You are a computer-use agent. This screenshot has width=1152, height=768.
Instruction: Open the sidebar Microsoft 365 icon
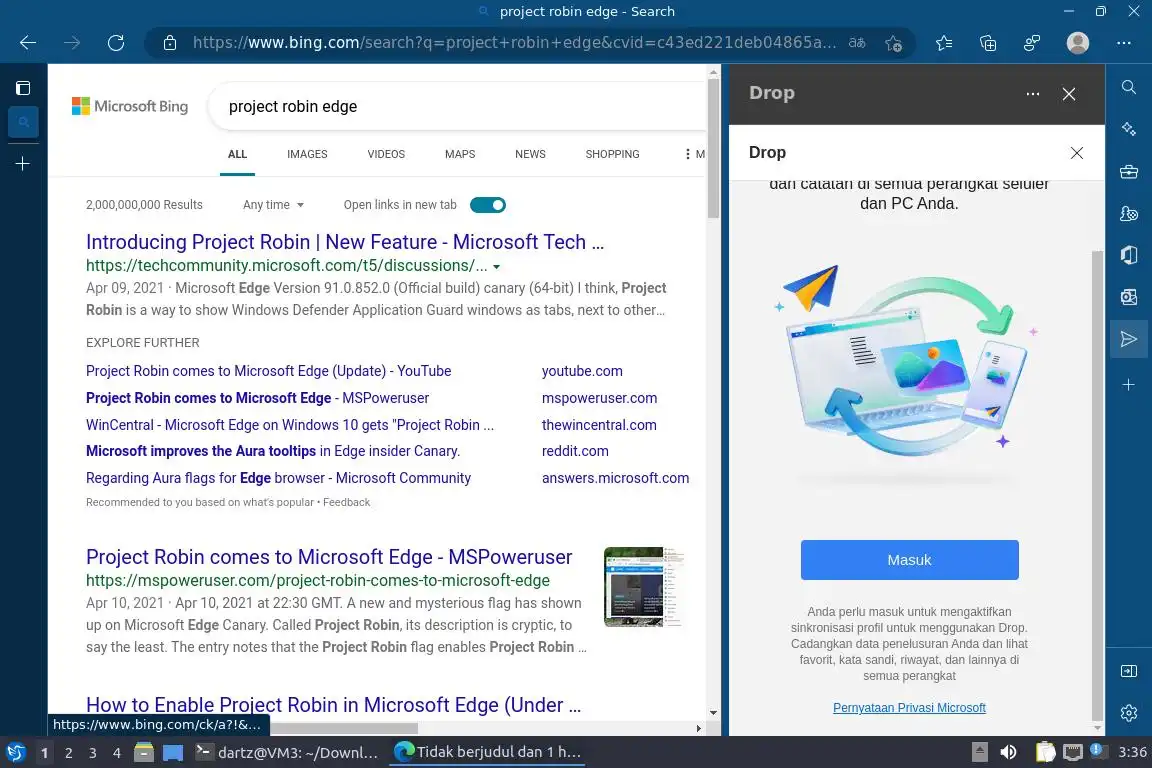click(x=1129, y=255)
